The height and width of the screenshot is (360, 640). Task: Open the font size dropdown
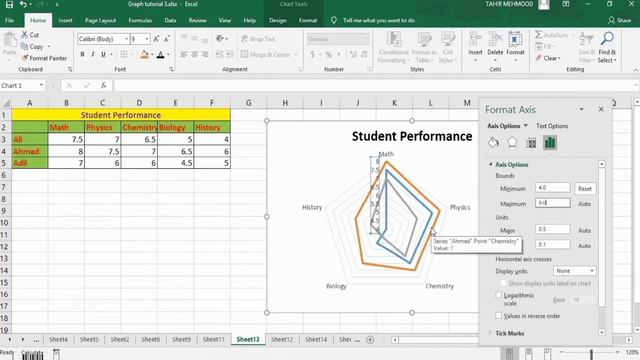[147, 39]
